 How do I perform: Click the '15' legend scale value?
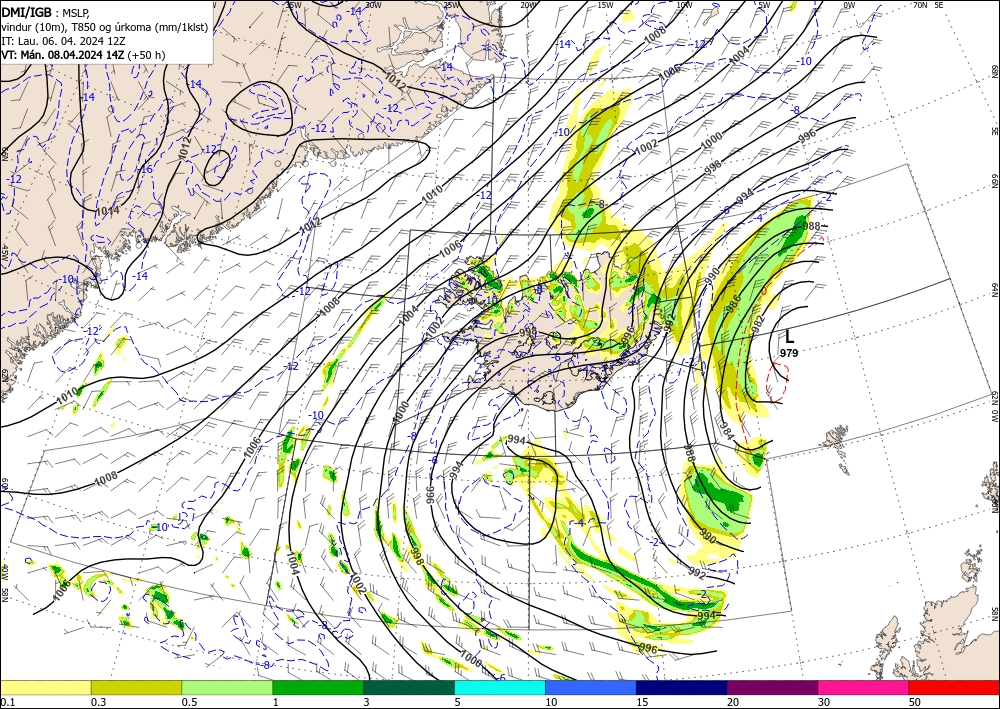[x=642, y=702]
